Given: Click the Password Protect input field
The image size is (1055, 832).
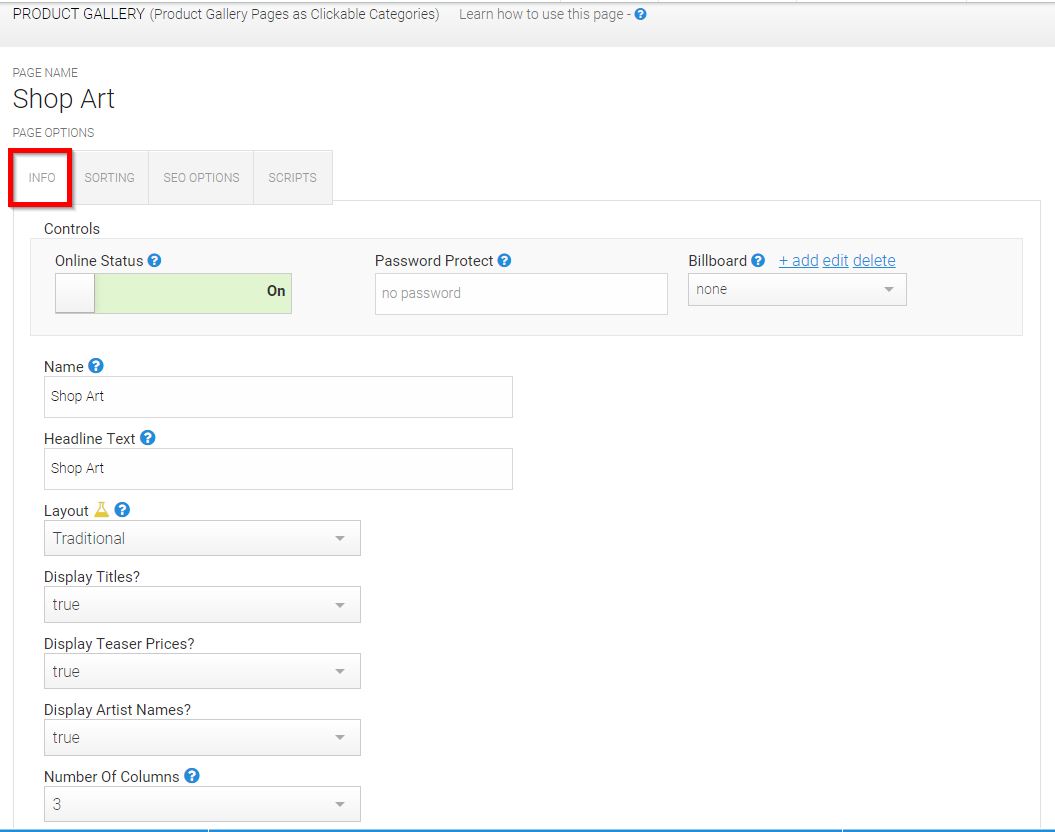Looking at the screenshot, I should [521, 294].
